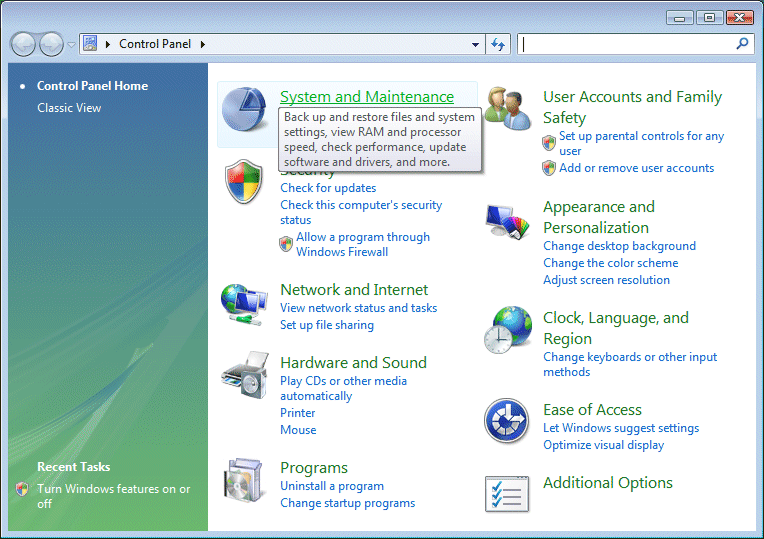Click Adjust screen resolution link
764x539 pixels.
tap(606, 280)
